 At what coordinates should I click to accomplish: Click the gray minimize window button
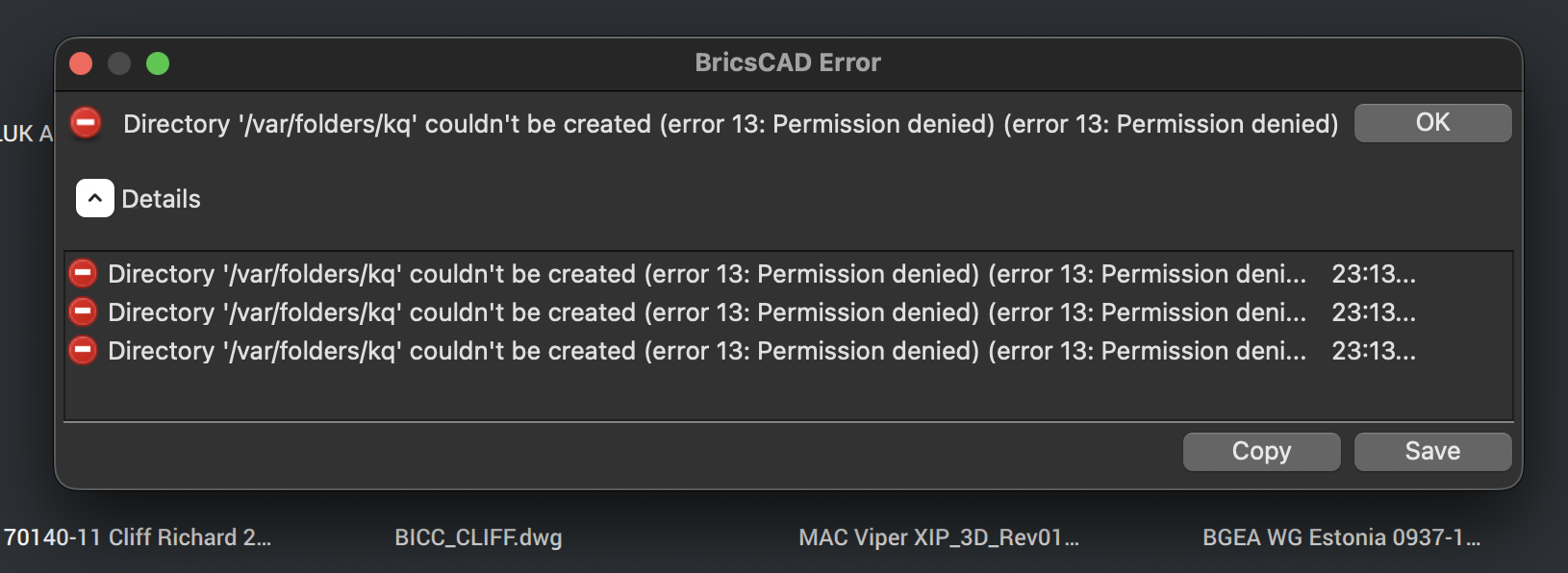coord(119,63)
